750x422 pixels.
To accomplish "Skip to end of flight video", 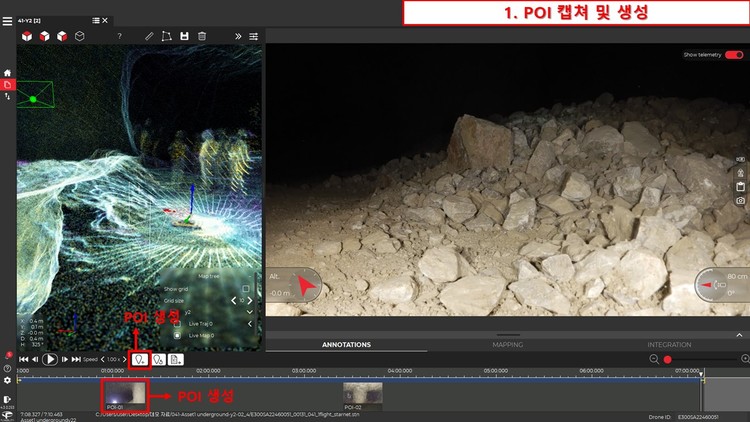I will (x=76, y=359).
